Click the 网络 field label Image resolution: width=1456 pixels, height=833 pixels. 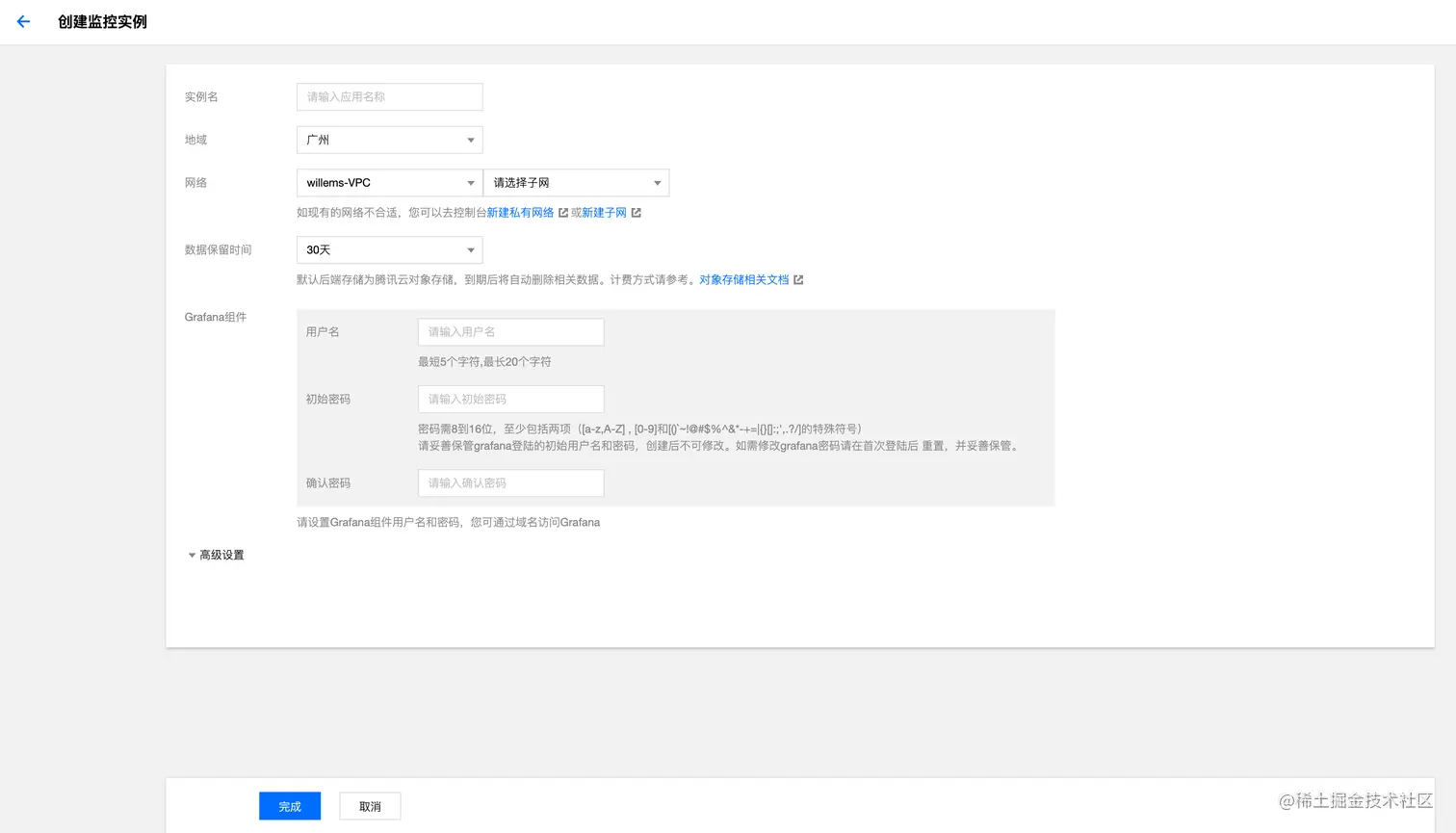pyautogui.click(x=195, y=182)
